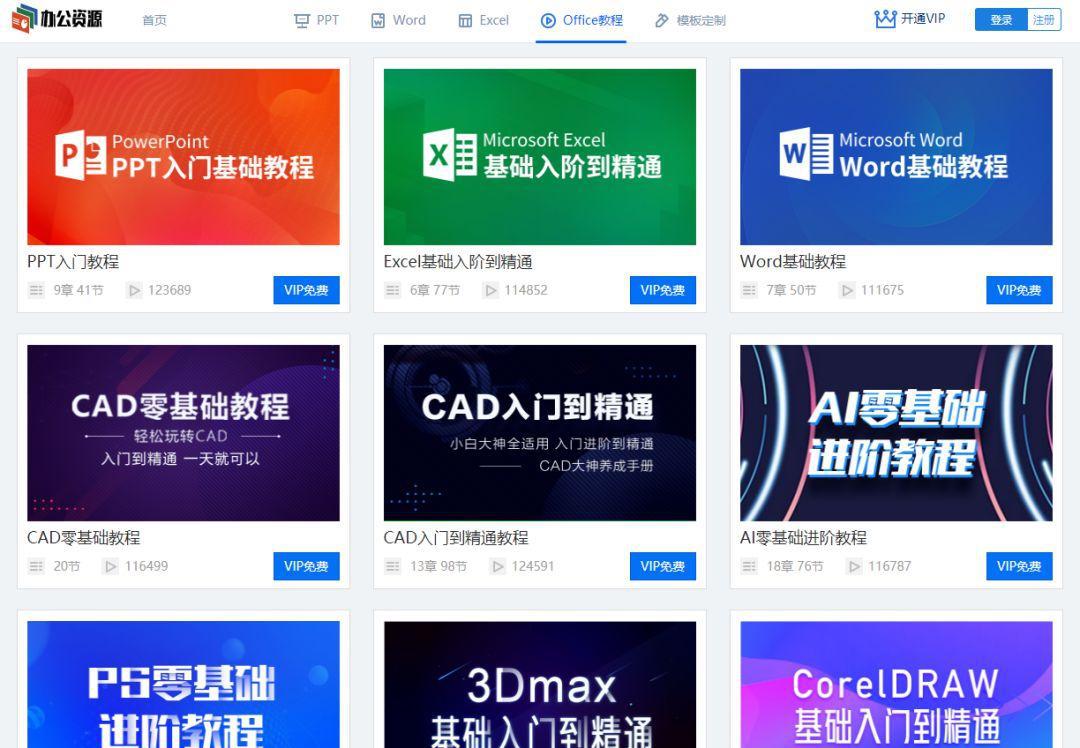Screen dimensions: 1080x748
Task: Click the VIP crown icon
Action: (885, 19)
